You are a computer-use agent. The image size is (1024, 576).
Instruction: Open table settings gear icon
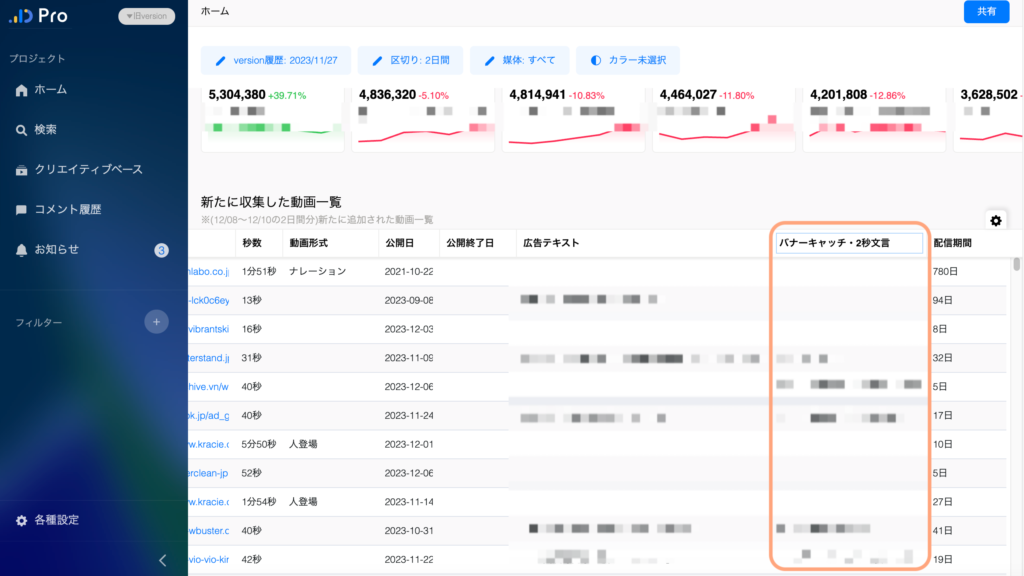[995, 221]
